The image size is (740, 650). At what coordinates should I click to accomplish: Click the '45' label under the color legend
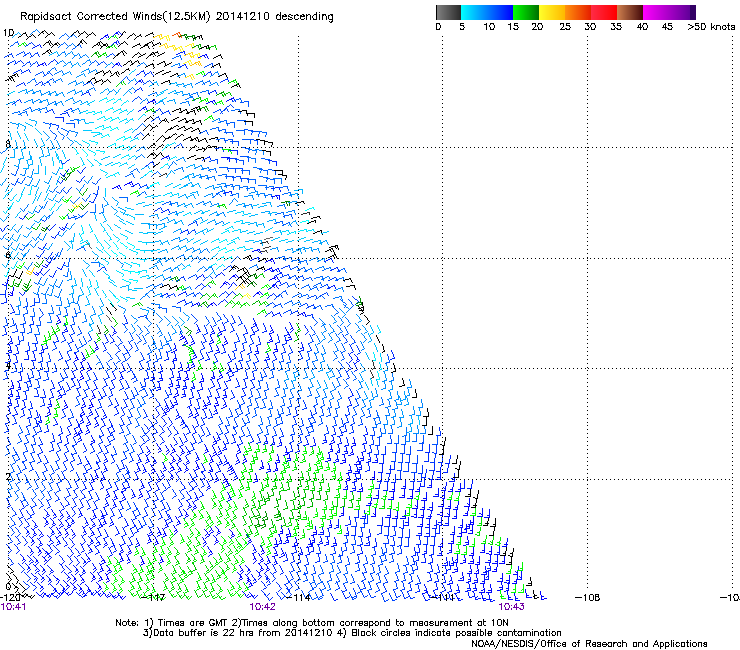pyautogui.click(x=667, y=27)
